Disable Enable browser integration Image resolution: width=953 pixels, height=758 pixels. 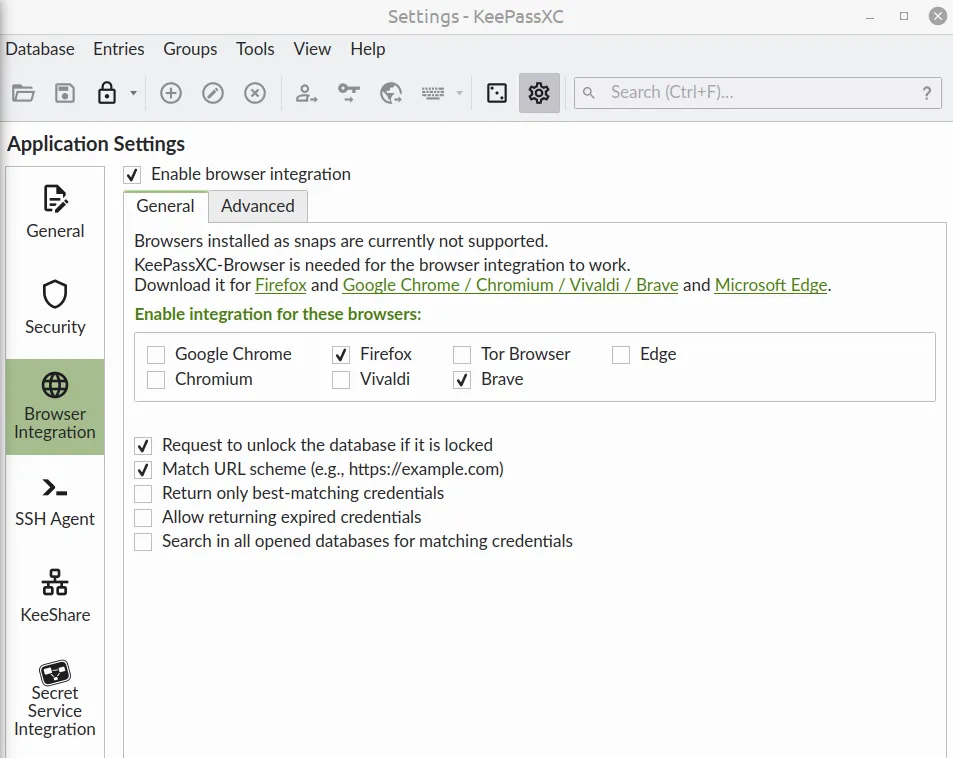point(131,174)
